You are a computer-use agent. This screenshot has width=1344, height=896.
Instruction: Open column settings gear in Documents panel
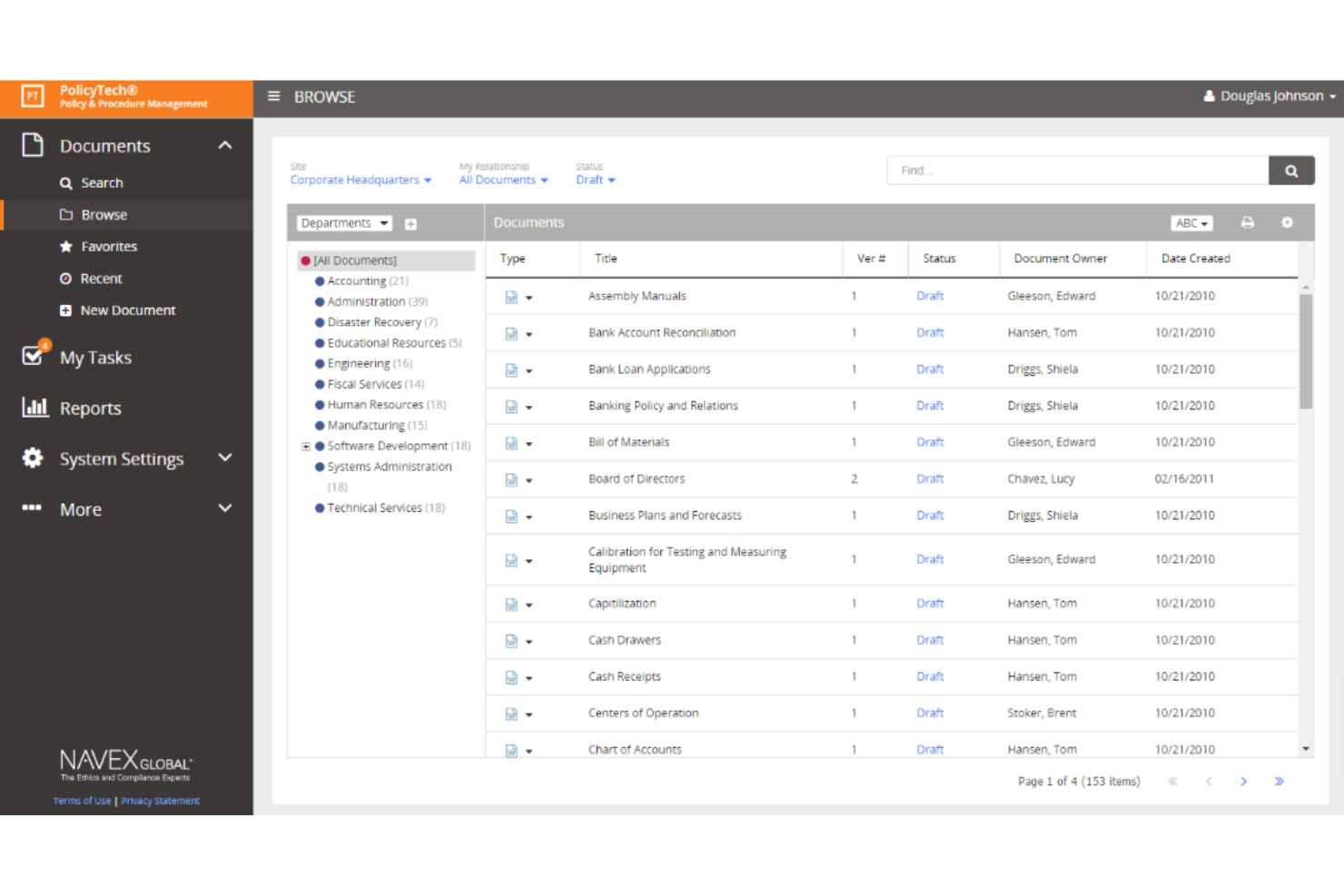[1287, 222]
